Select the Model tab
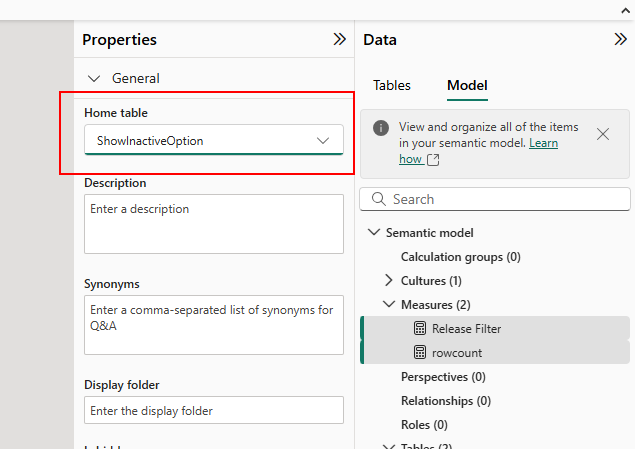 click(467, 85)
